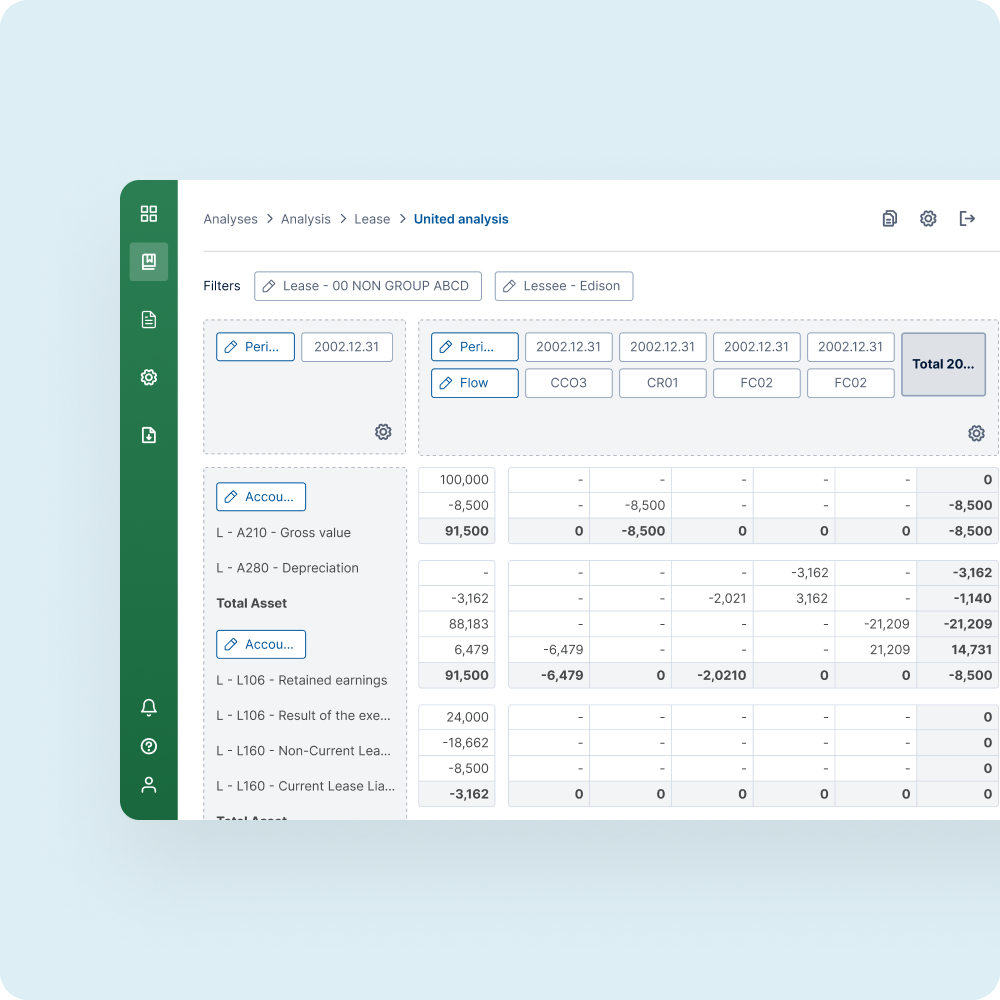Click the file download icon in sidebar
This screenshot has height=1000, width=1000.
(x=149, y=435)
